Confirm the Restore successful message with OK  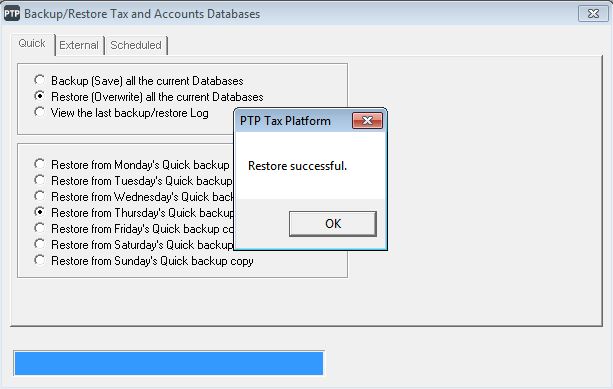coord(333,224)
